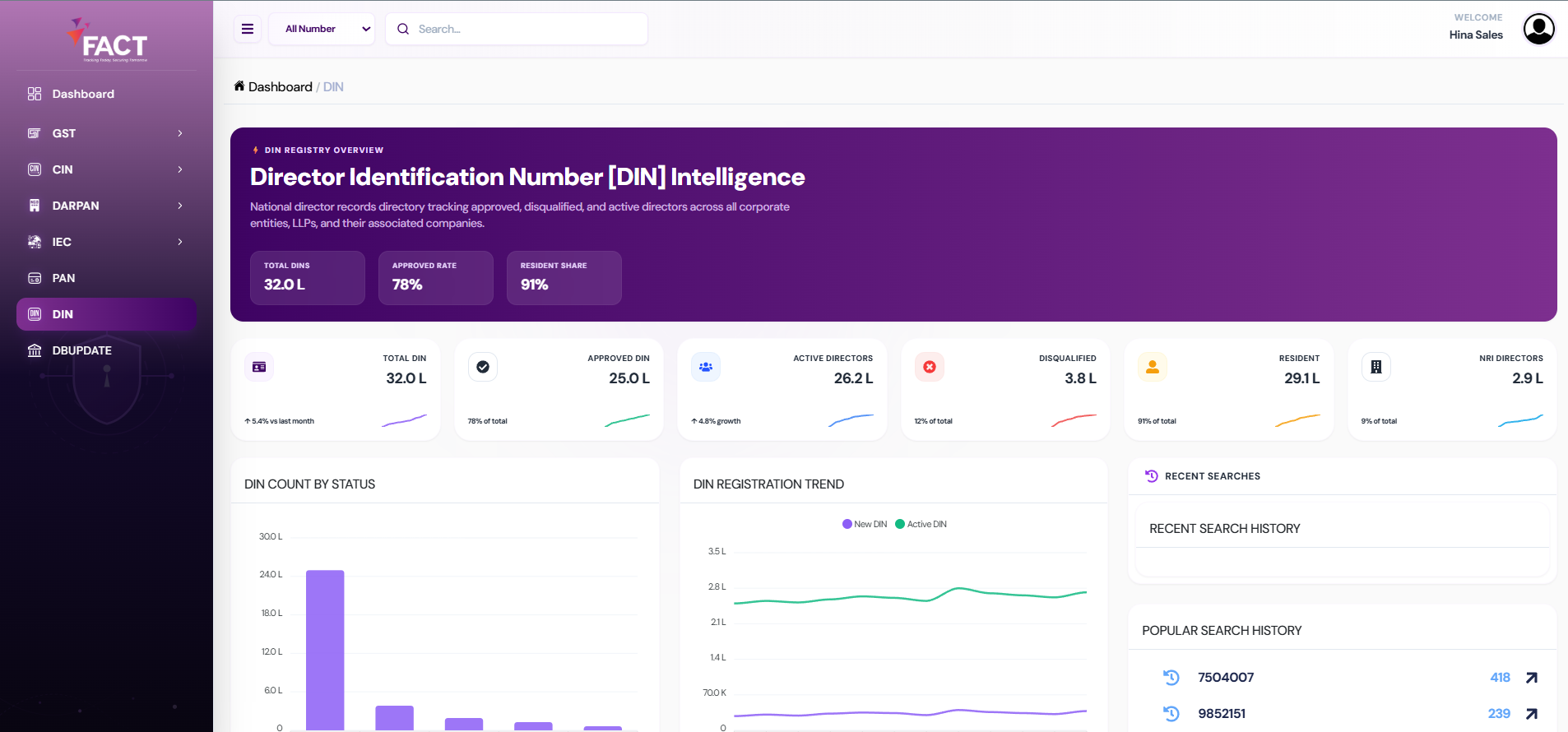Open the arrow link for 9852151
This screenshot has width=1568, height=732.
tap(1532, 714)
